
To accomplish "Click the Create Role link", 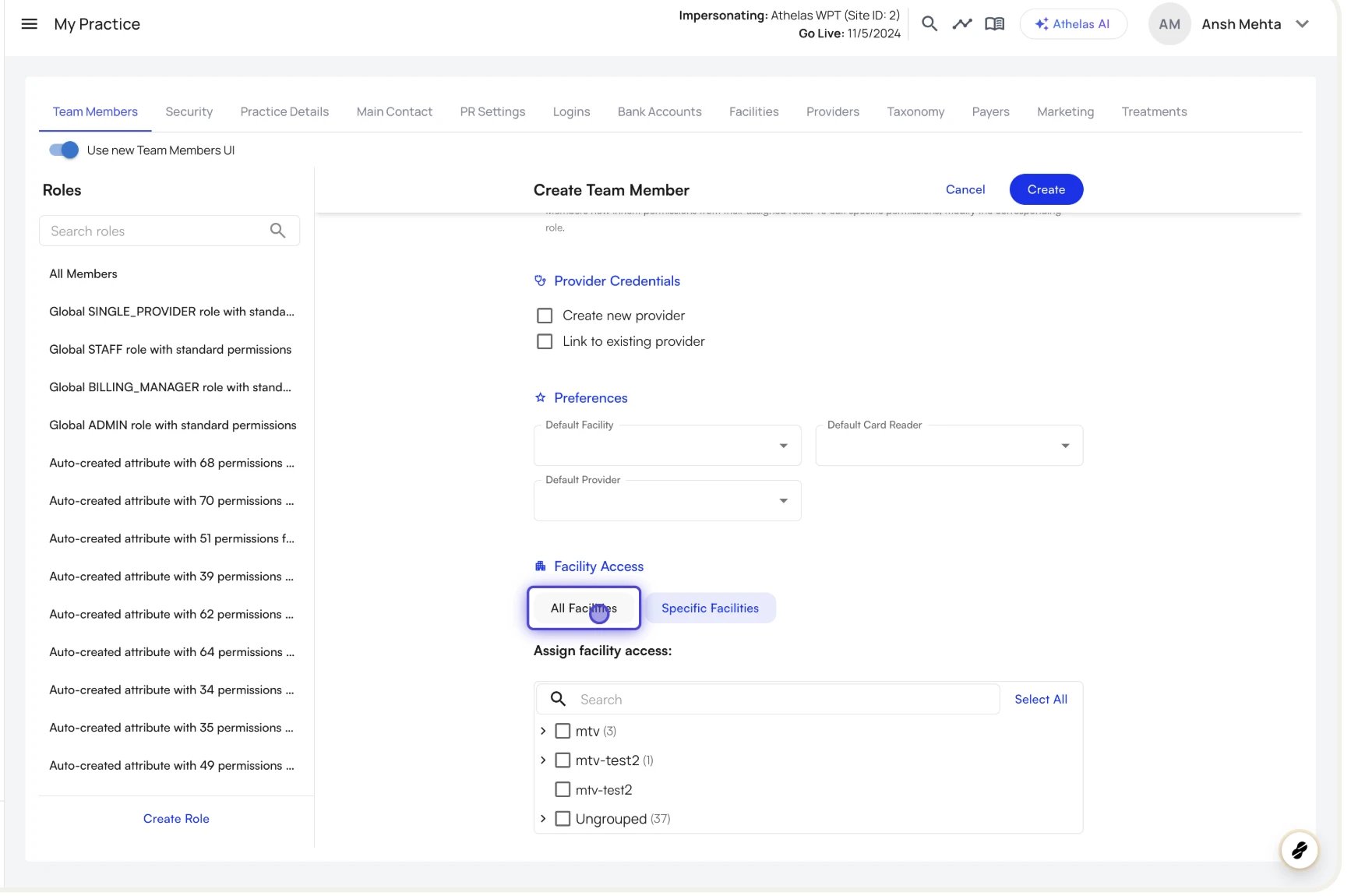I will (176, 818).
